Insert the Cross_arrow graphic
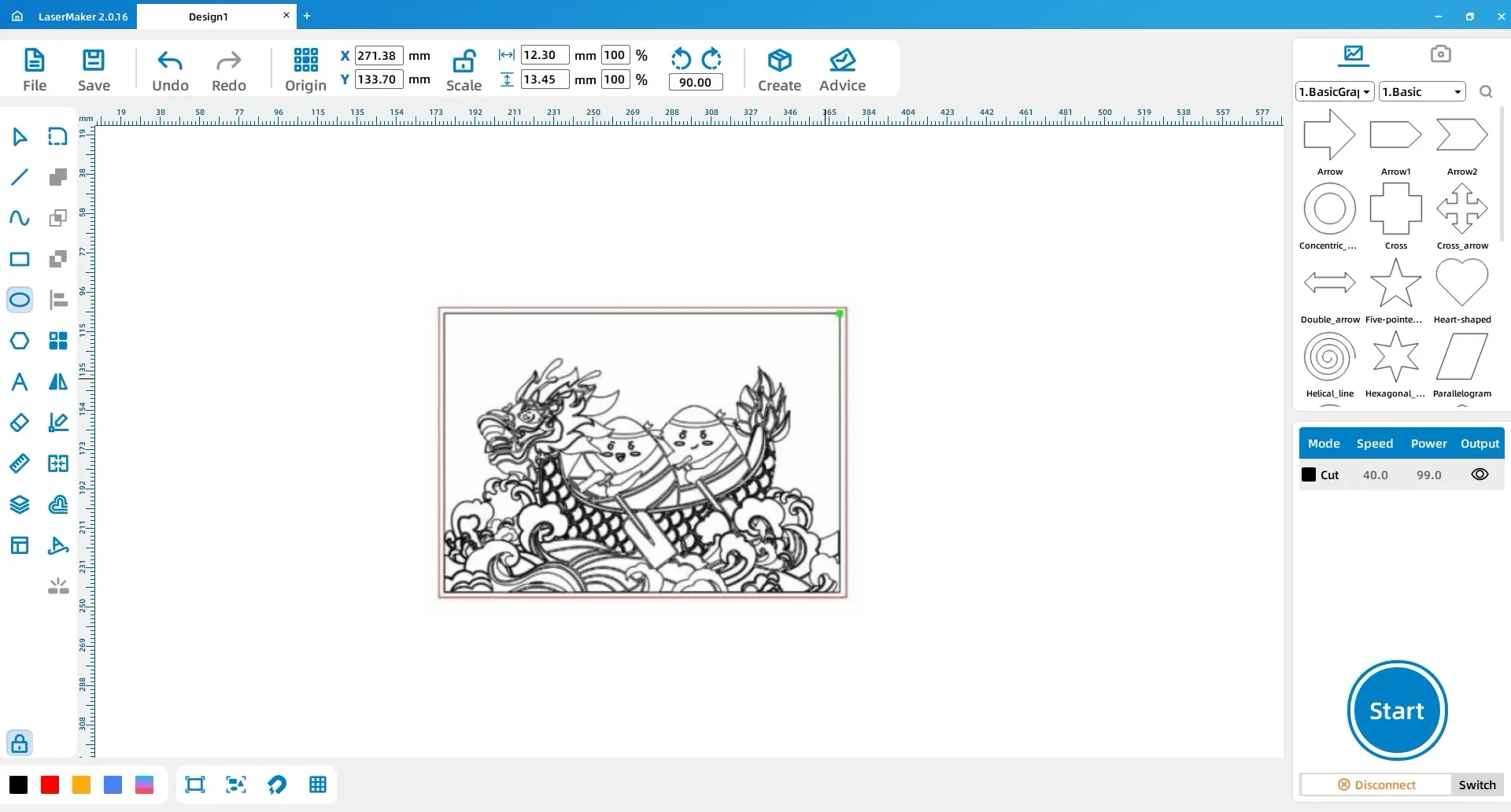 [1461, 216]
